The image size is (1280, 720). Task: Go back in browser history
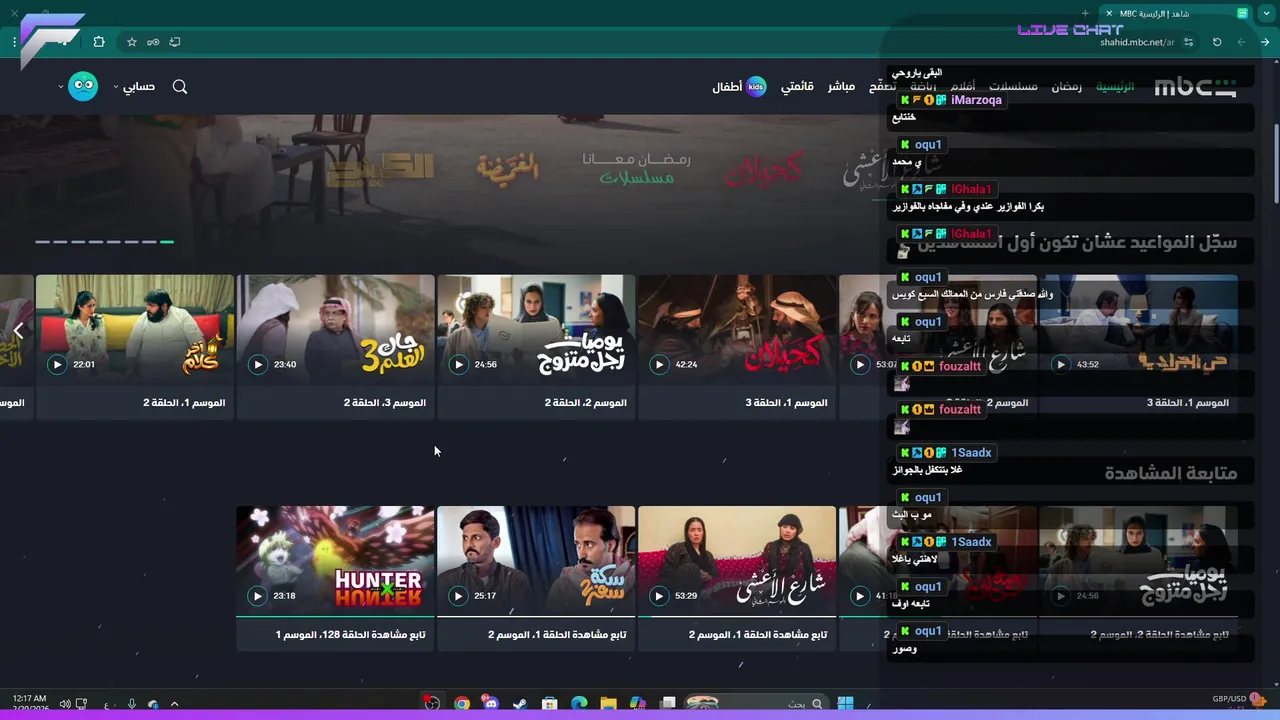click(1265, 42)
